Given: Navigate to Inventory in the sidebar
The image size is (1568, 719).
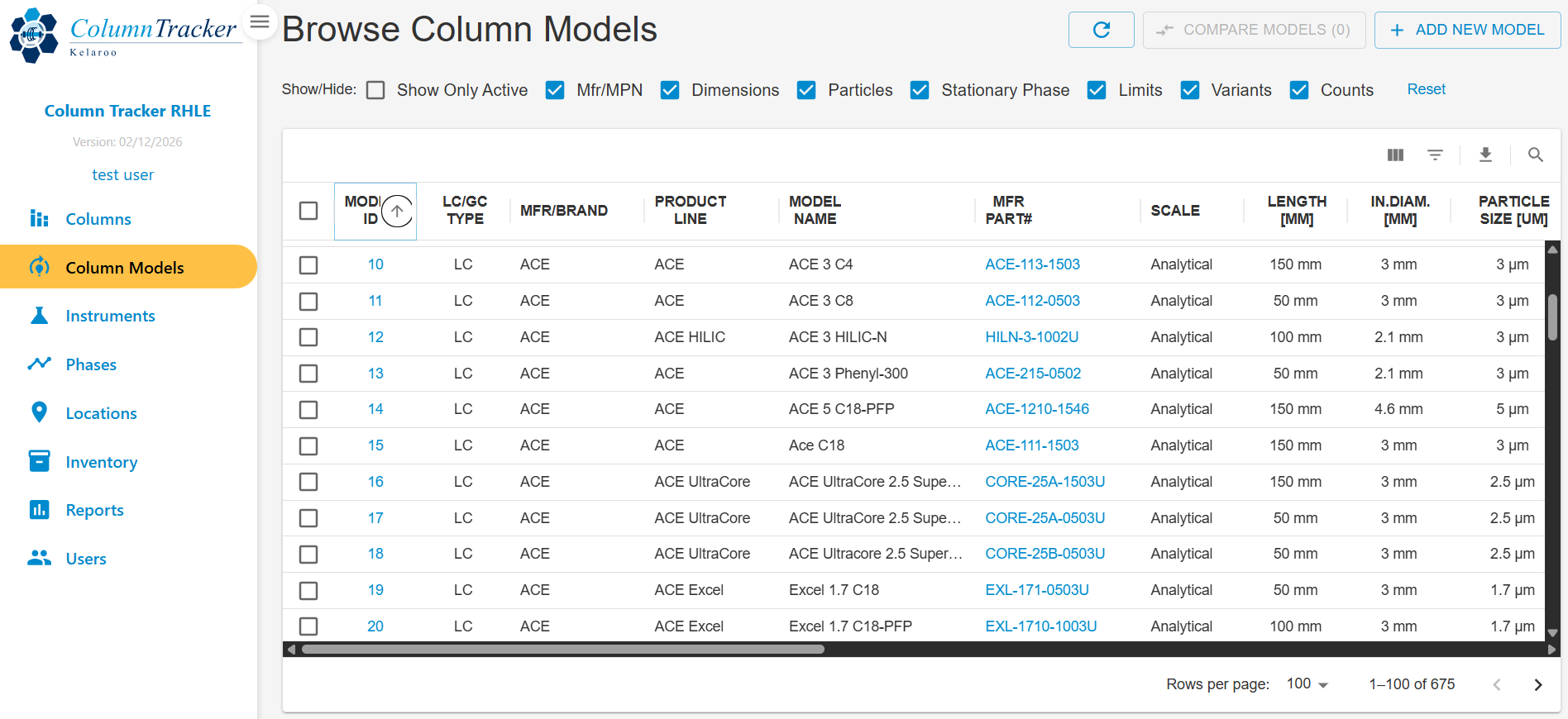Looking at the screenshot, I should (101, 462).
